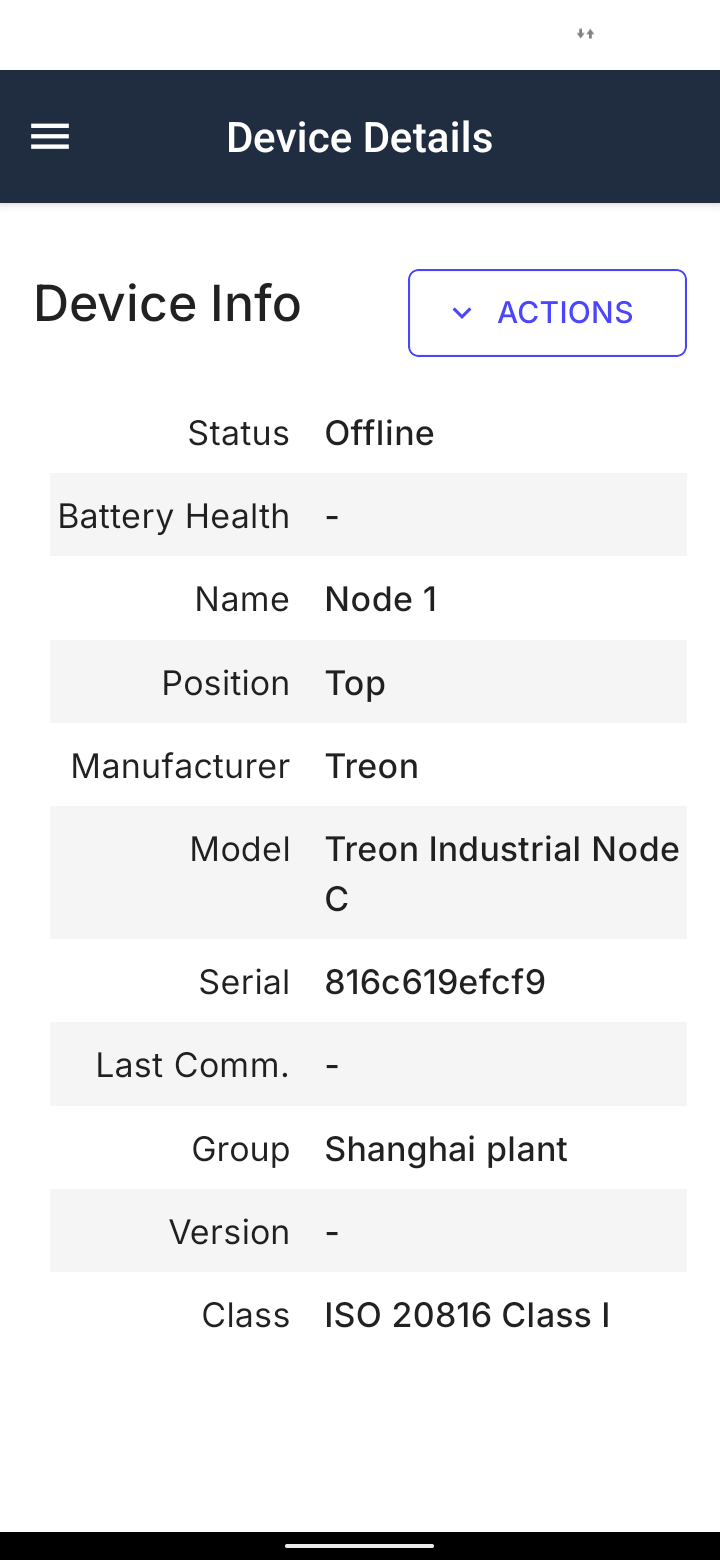Tap the Version row label
The height and width of the screenshot is (1560, 720).
click(229, 1232)
